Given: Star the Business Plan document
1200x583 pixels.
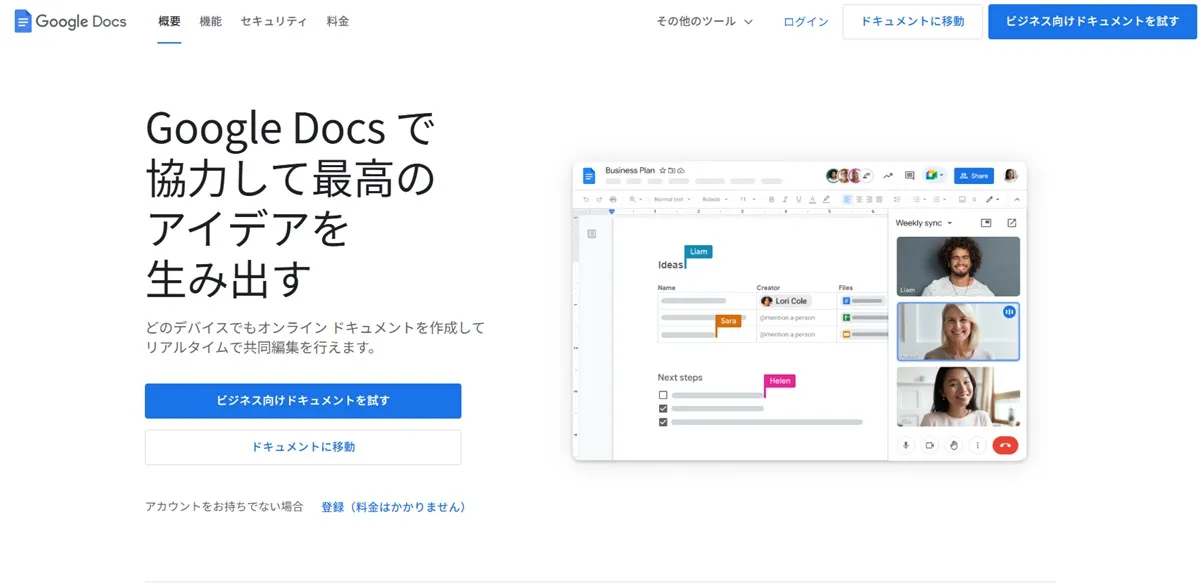Looking at the screenshot, I should coord(662,170).
